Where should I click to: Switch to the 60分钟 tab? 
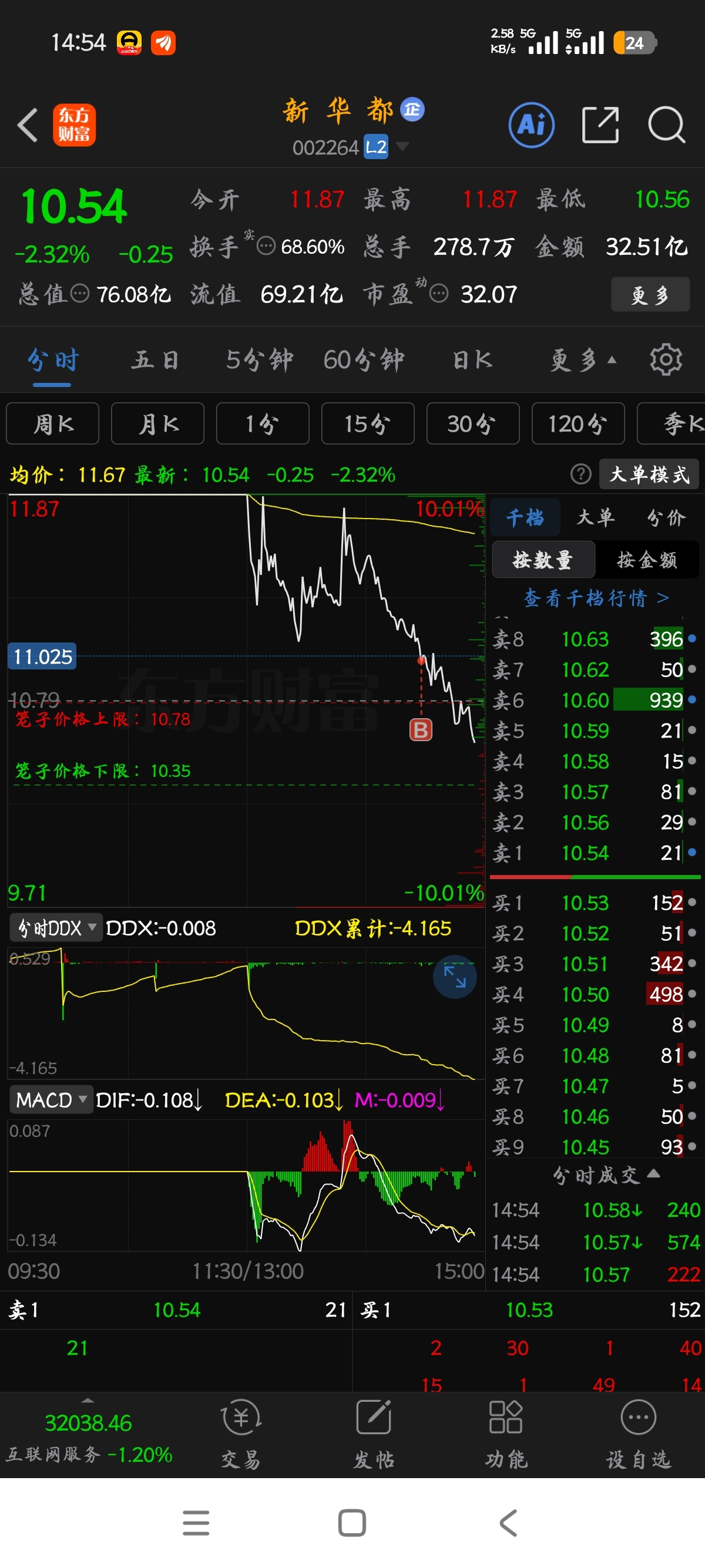(364, 360)
